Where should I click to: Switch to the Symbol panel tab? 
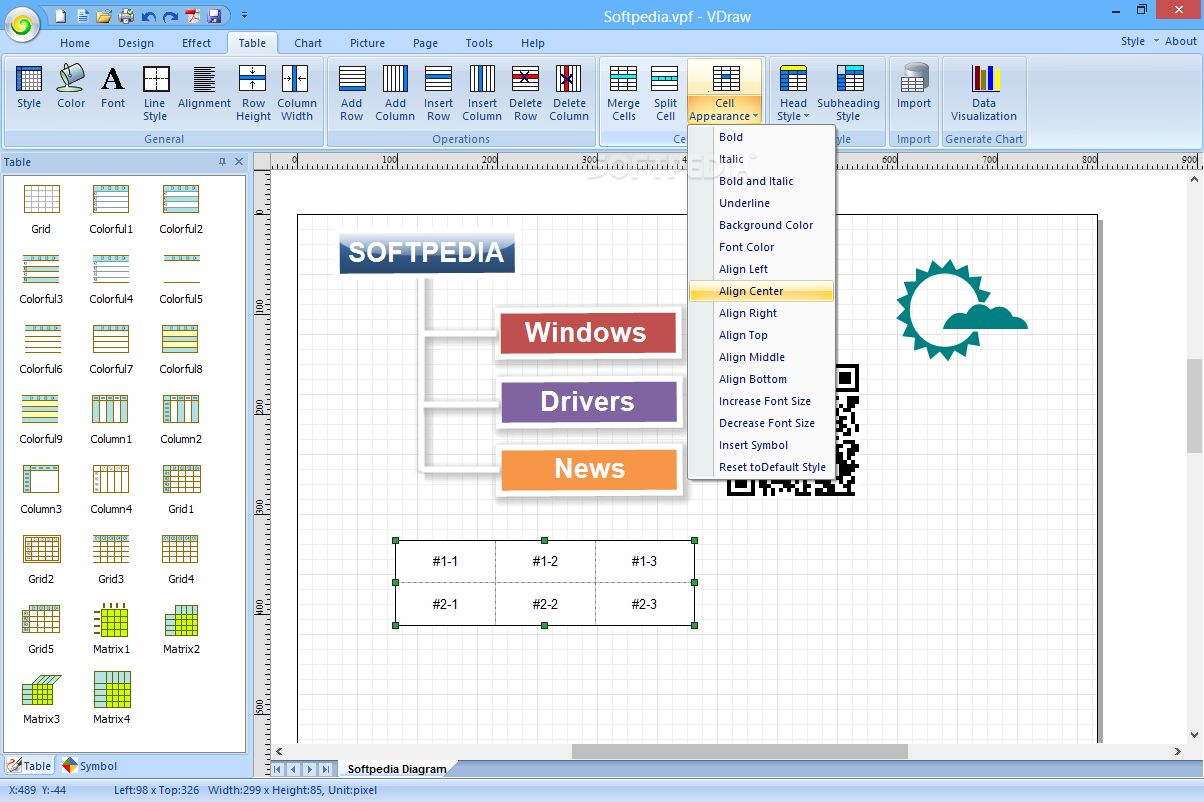point(89,766)
